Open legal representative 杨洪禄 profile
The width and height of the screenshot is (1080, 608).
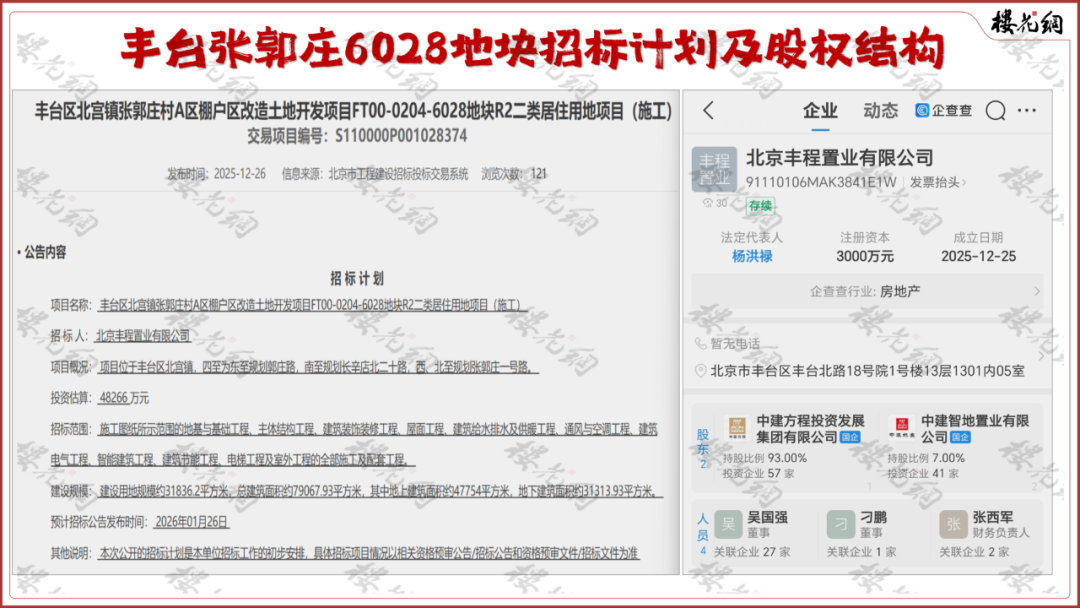tap(752, 256)
